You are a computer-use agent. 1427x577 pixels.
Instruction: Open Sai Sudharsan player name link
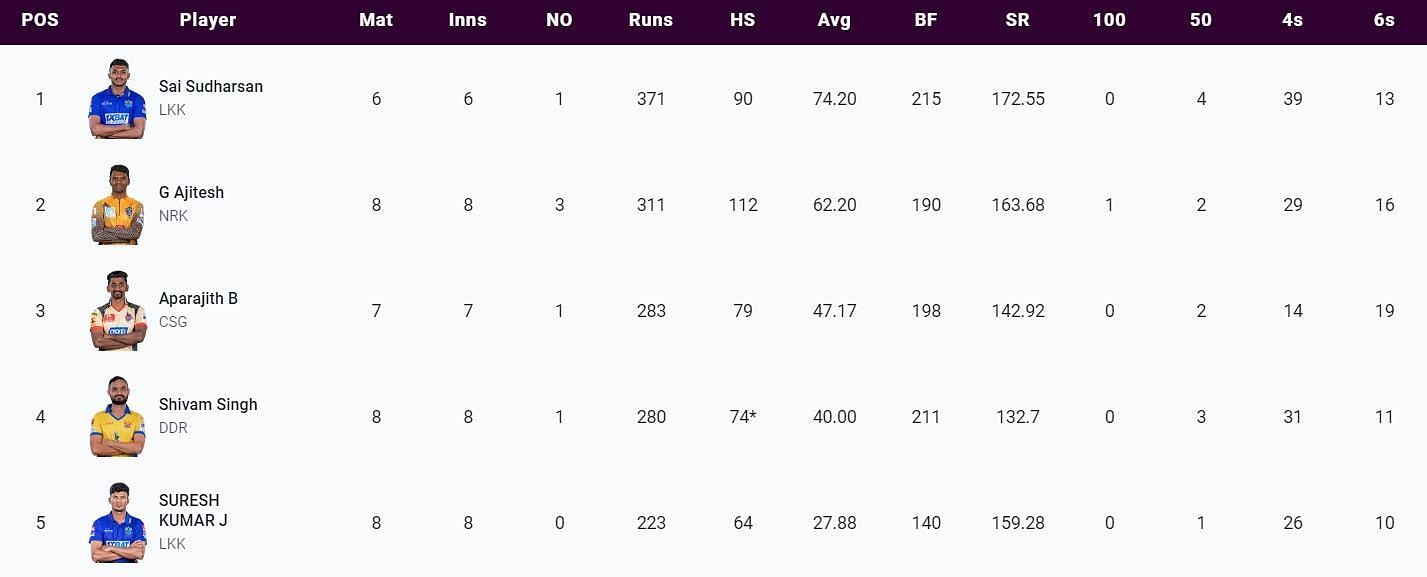[x=211, y=86]
